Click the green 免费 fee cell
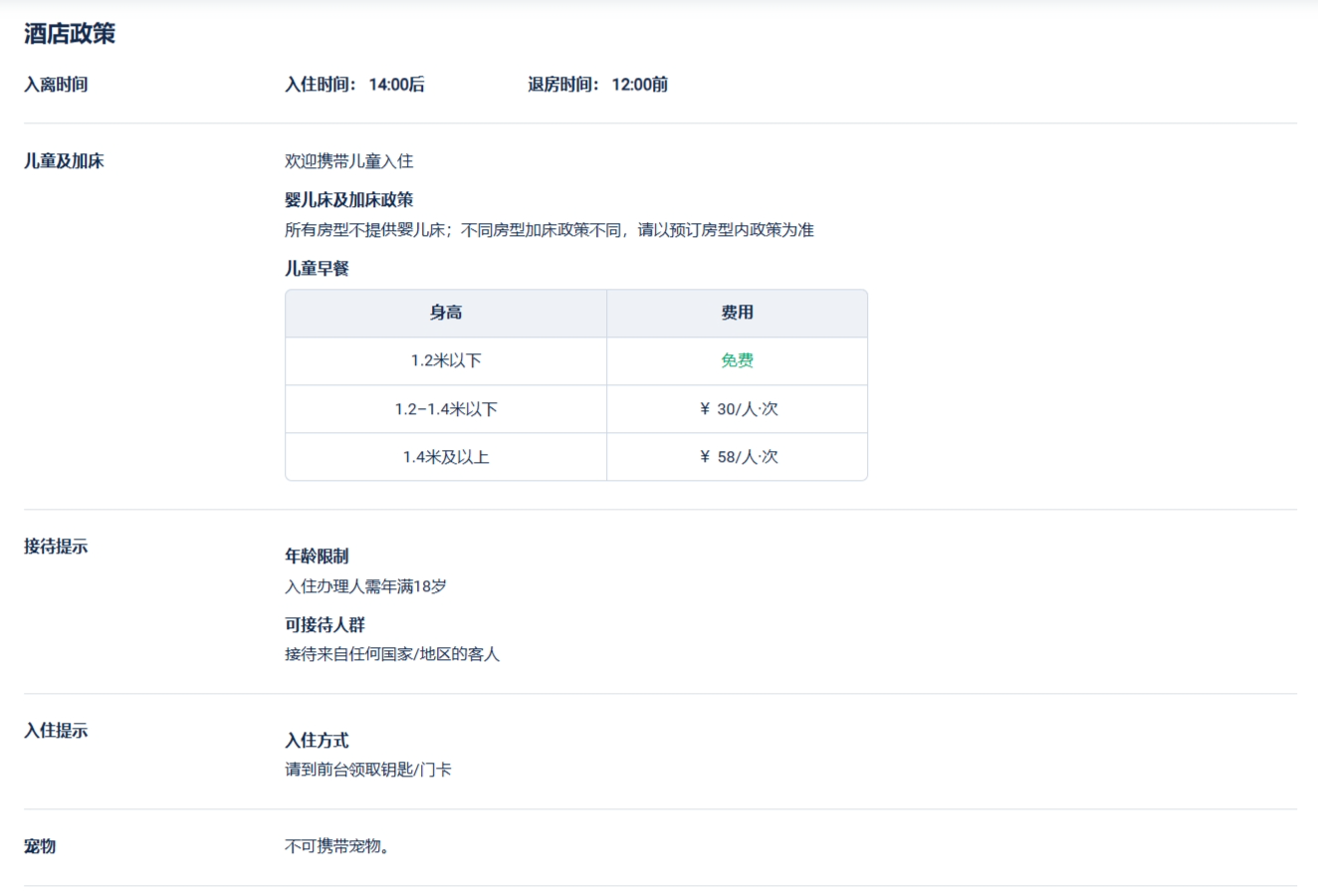Viewport: 1318px width, 896px height. [737, 360]
